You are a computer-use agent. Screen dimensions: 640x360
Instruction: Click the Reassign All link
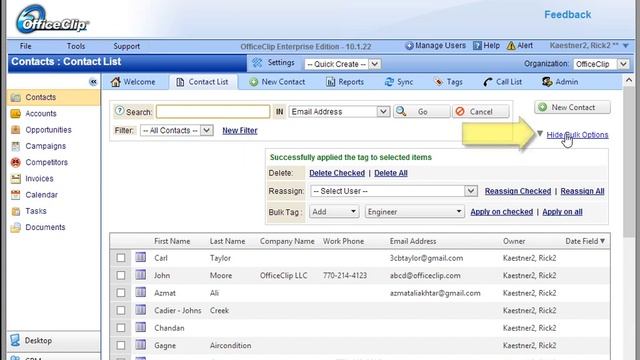[582, 191]
